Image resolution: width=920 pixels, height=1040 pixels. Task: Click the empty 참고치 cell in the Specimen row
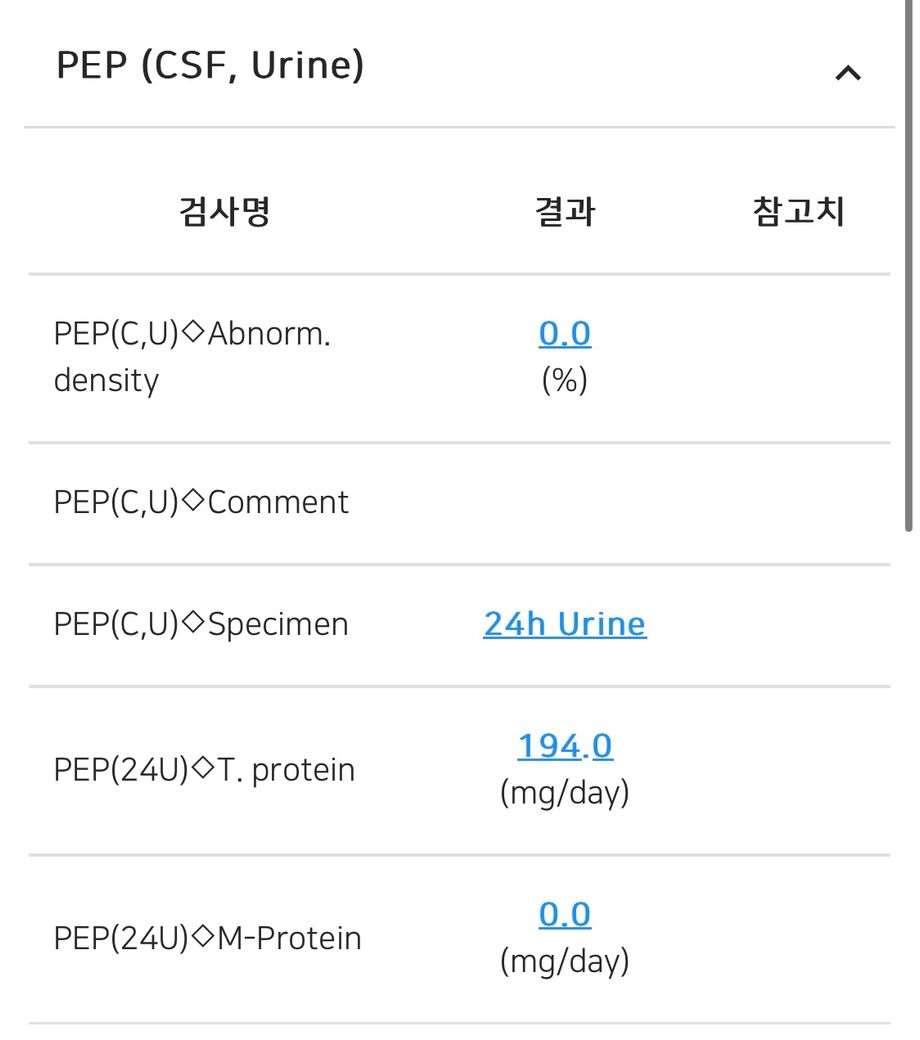[x=799, y=625]
